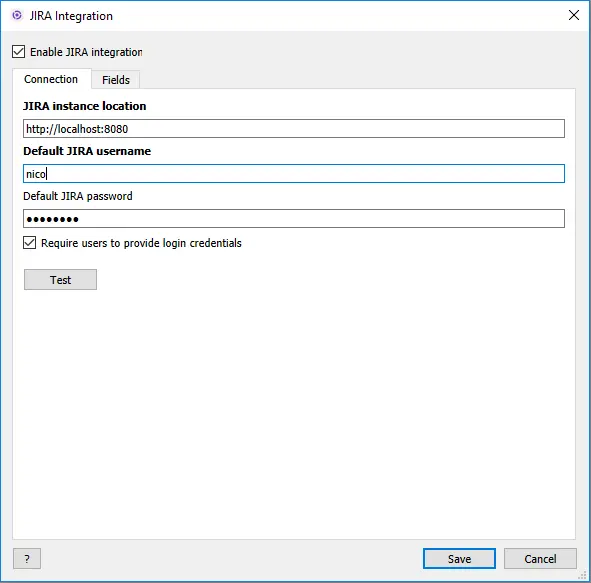Click the 'Default JIRA username' heading label

[x=87, y=151]
